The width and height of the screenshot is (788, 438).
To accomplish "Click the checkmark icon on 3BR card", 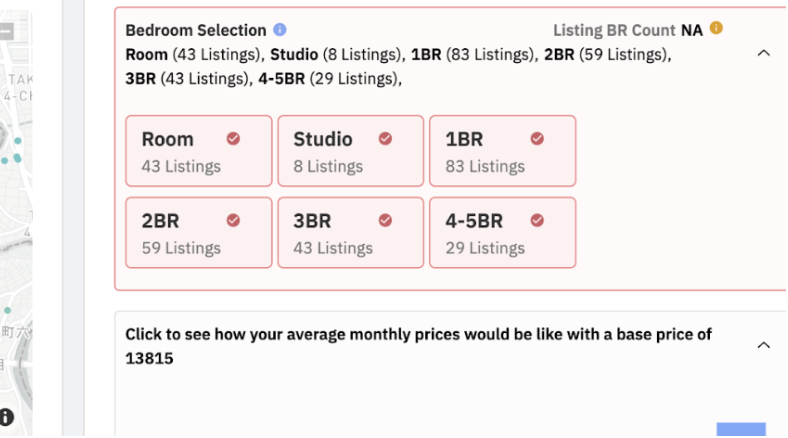I will (x=385, y=220).
